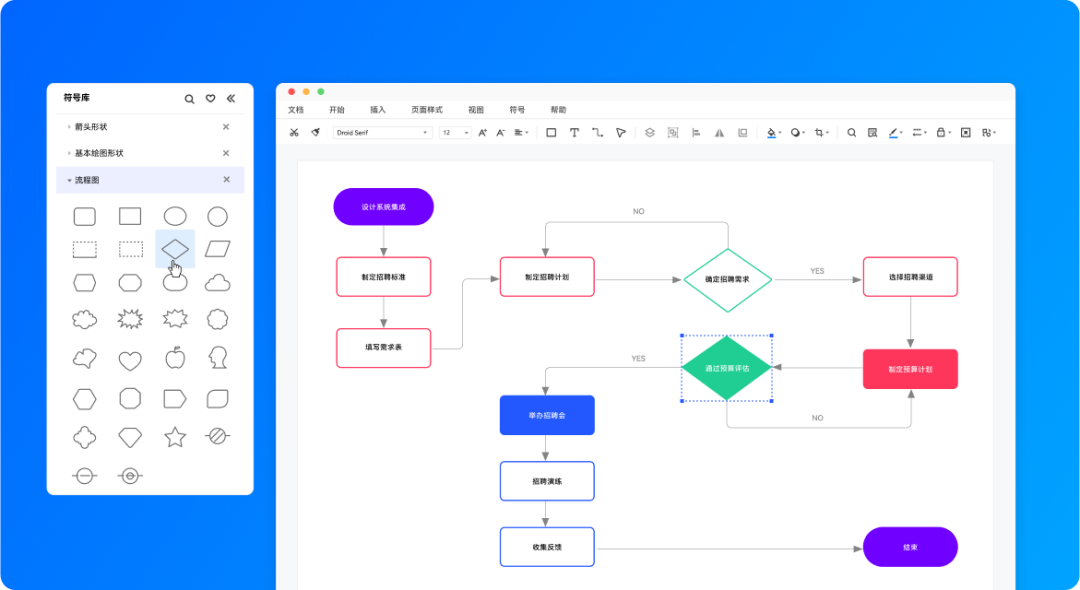Viewport: 1080px width, 590px height.
Task: Expand the 箭头形状 category
Action: click(90, 127)
